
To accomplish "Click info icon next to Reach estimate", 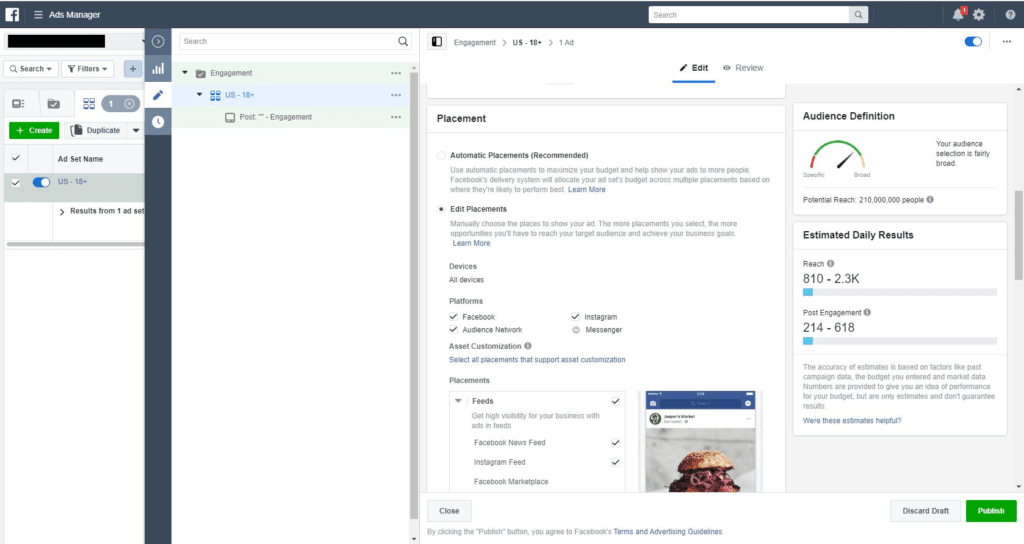I will point(831,264).
